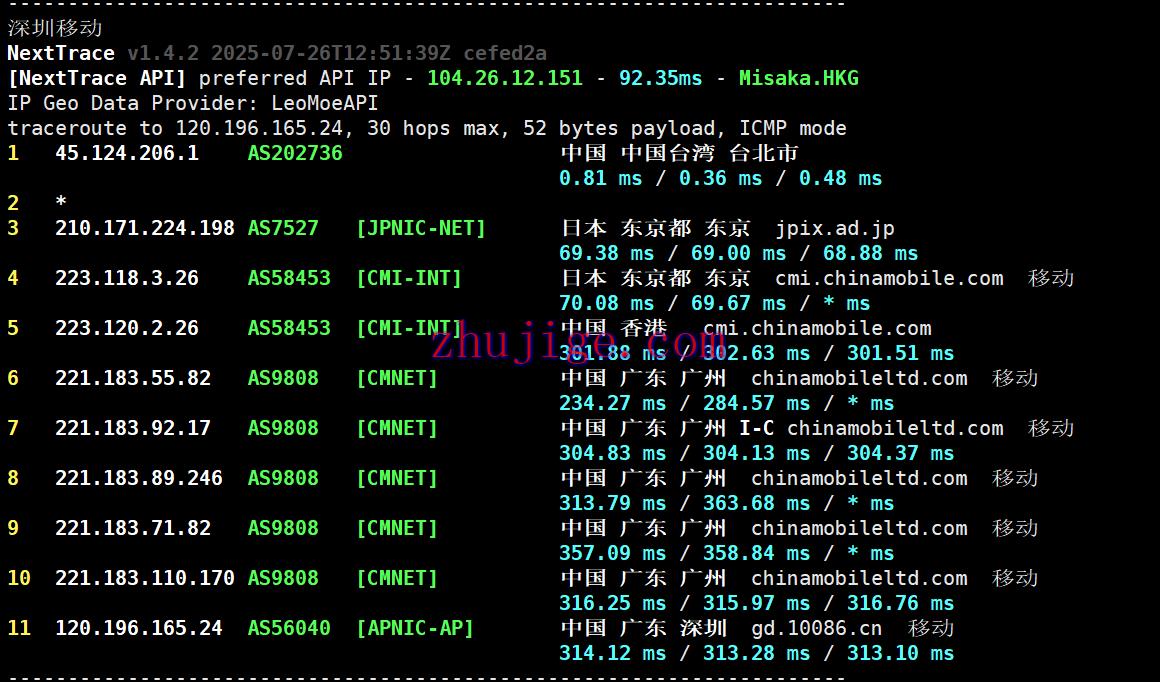The height and width of the screenshot is (682, 1160).
Task: Click the NextTrace version title text
Action: coord(61,53)
